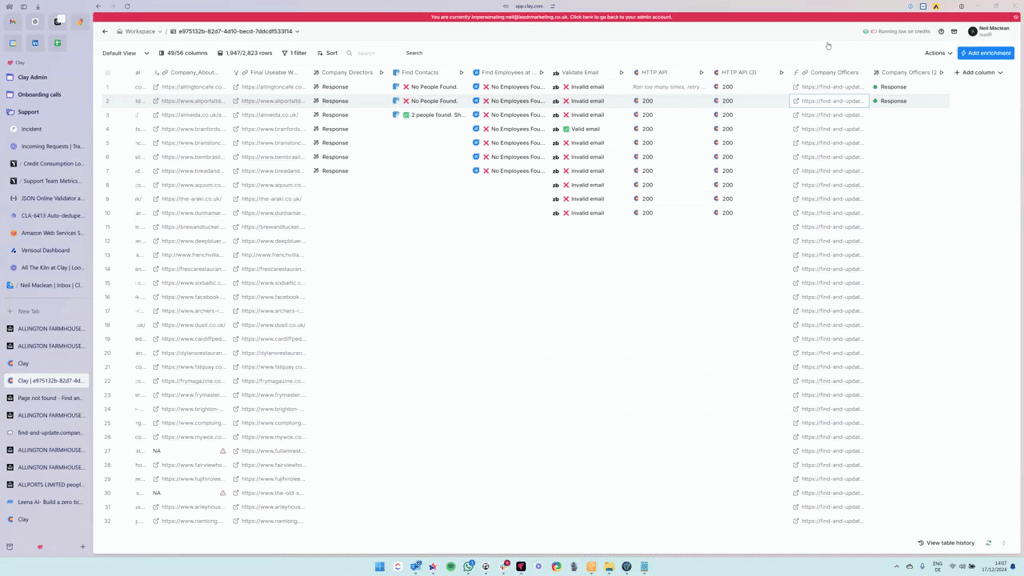The height and width of the screenshot is (576, 1024).
Task: Expand the Add column dropdown
Action: pyautogui.click(x=979, y=73)
